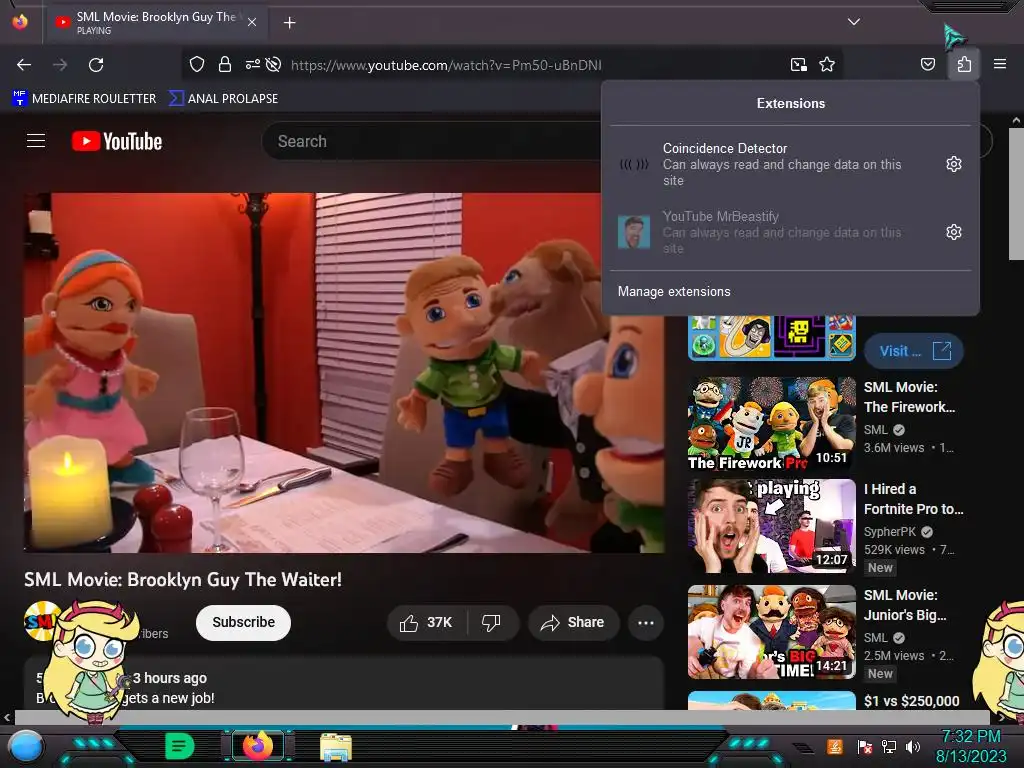1024x768 pixels.
Task: Click the network tray icon
Action: click(x=889, y=747)
